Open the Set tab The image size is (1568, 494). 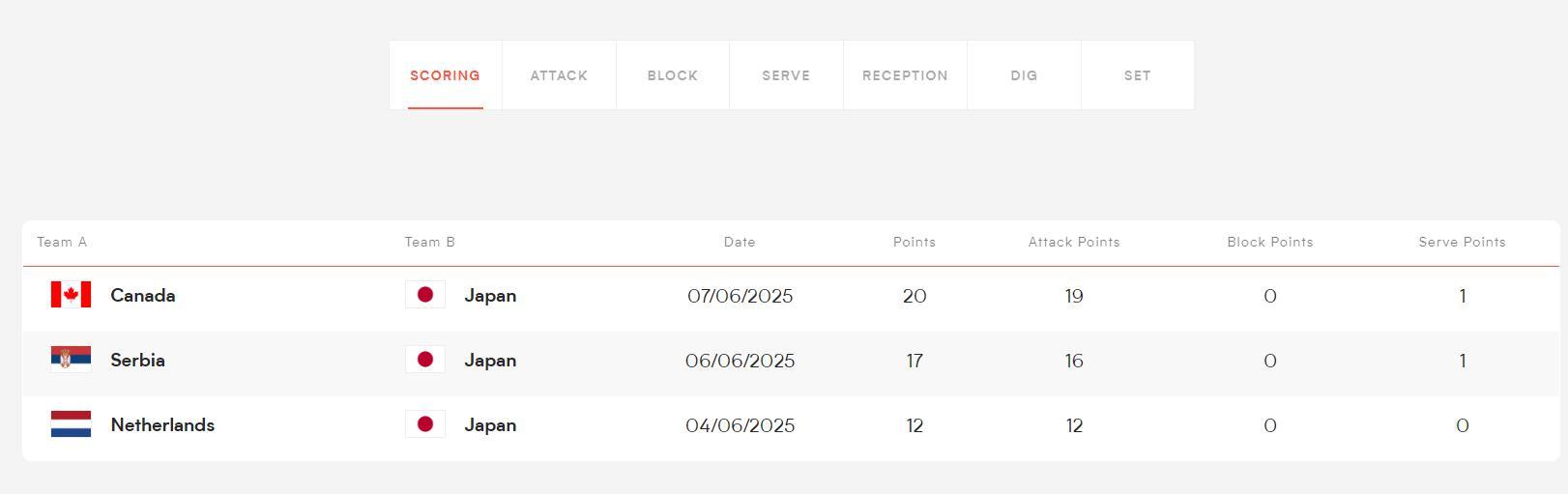coord(1137,75)
